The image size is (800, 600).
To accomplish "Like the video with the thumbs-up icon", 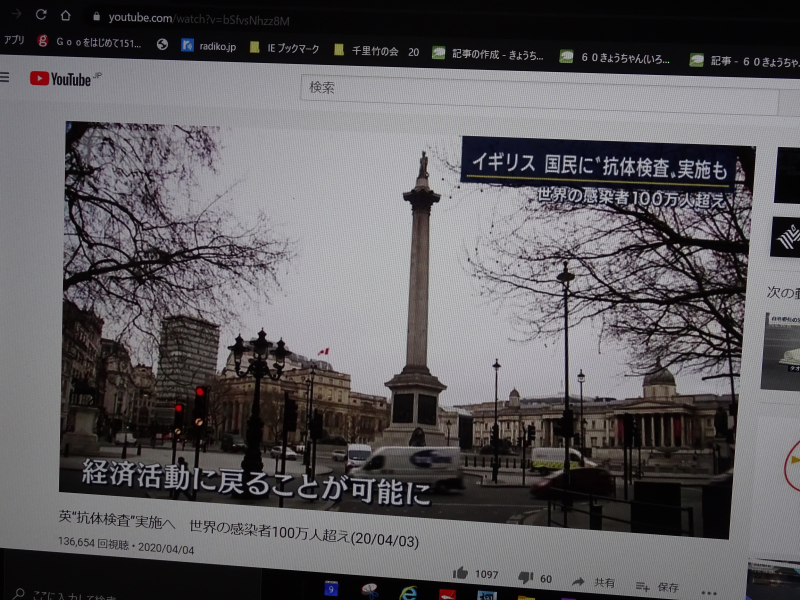I will click(x=460, y=572).
